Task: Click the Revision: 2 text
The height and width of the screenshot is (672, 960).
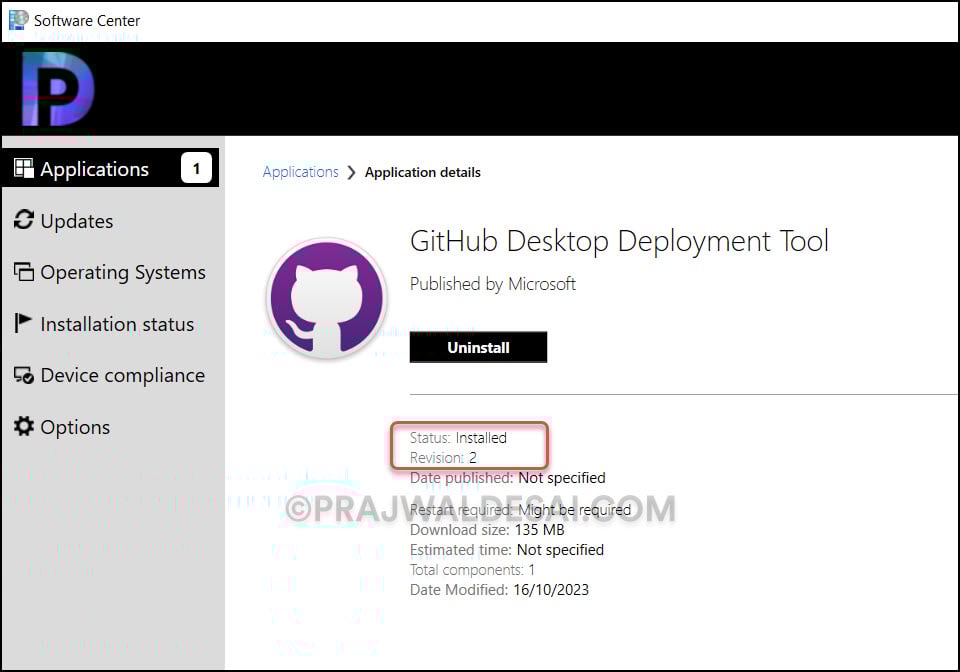Action: pyautogui.click(x=443, y=458)
